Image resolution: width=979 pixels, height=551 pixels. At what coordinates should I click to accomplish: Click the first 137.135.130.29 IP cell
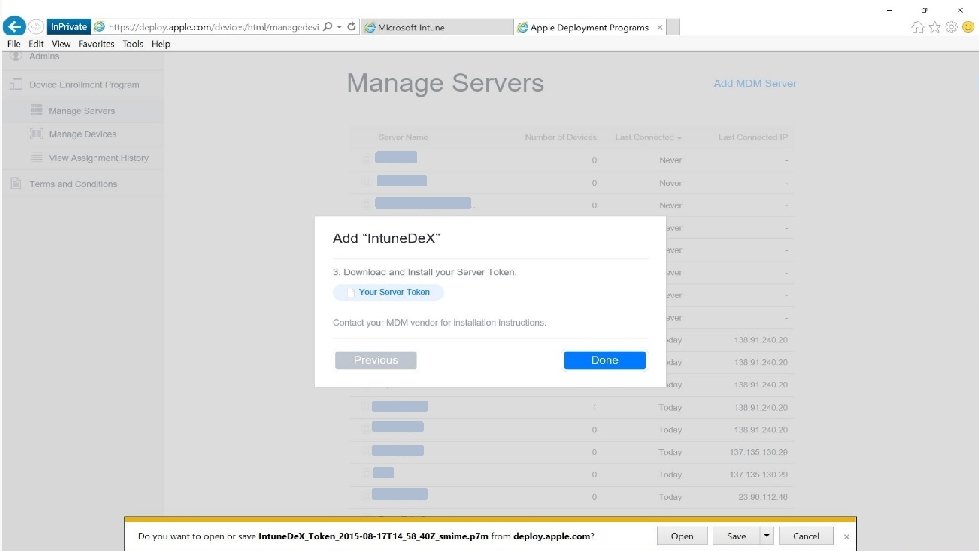759,452
